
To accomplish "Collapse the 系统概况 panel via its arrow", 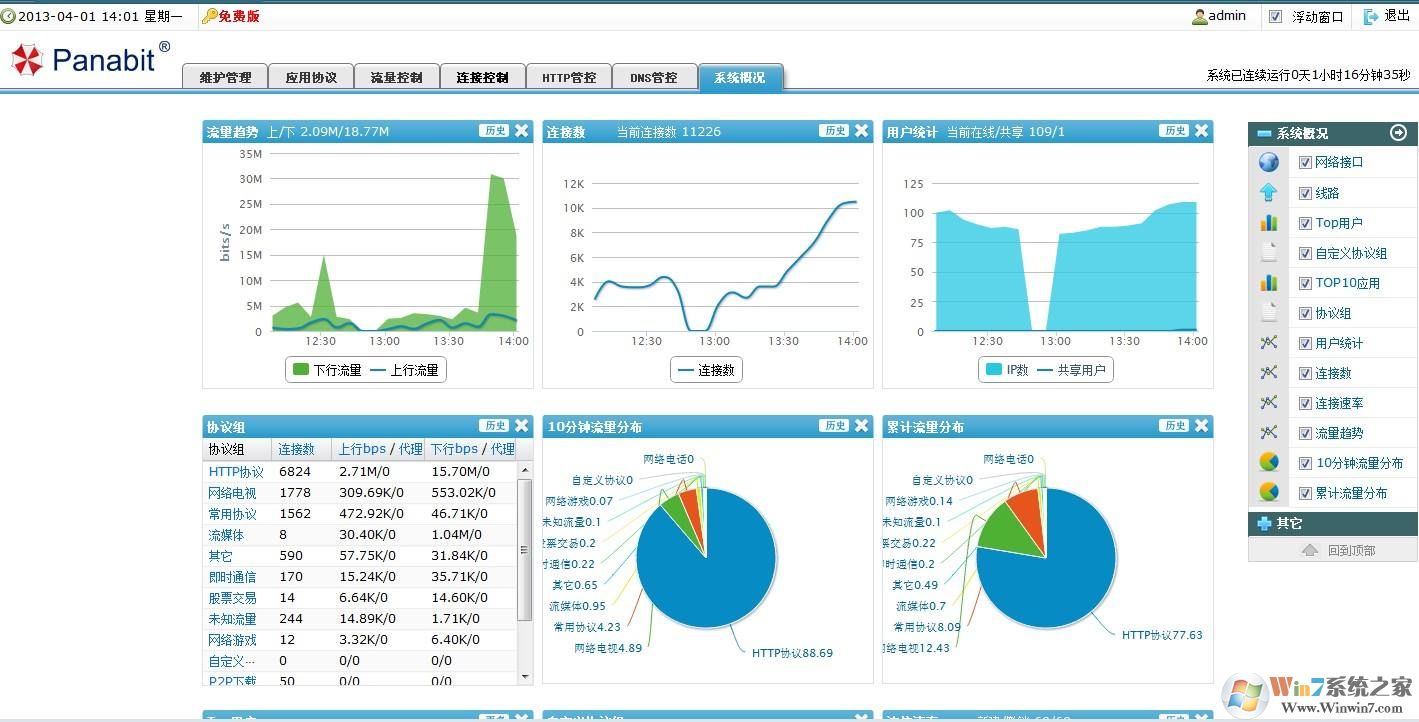I will (x=1399, y=131).
